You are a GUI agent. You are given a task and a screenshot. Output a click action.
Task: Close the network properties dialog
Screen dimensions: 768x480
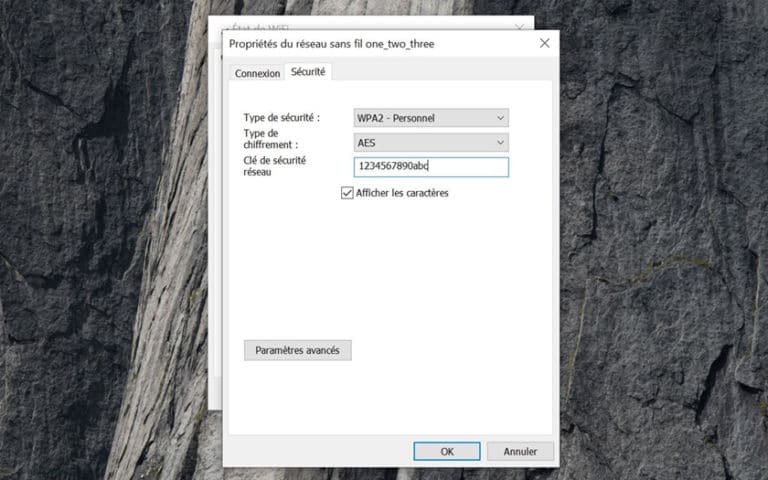point(544,44)
